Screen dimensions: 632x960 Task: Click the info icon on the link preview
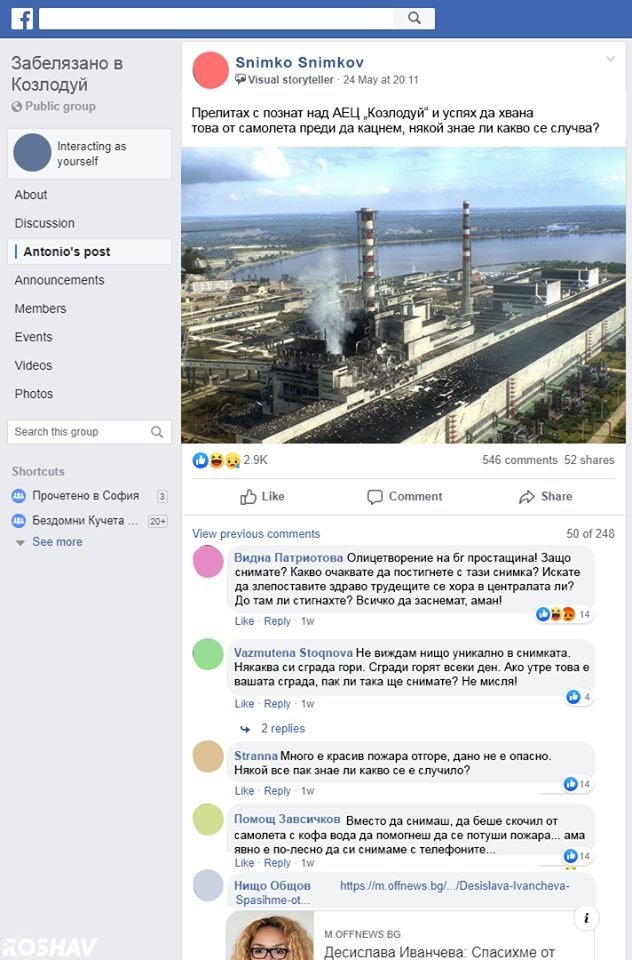(586, 918)
